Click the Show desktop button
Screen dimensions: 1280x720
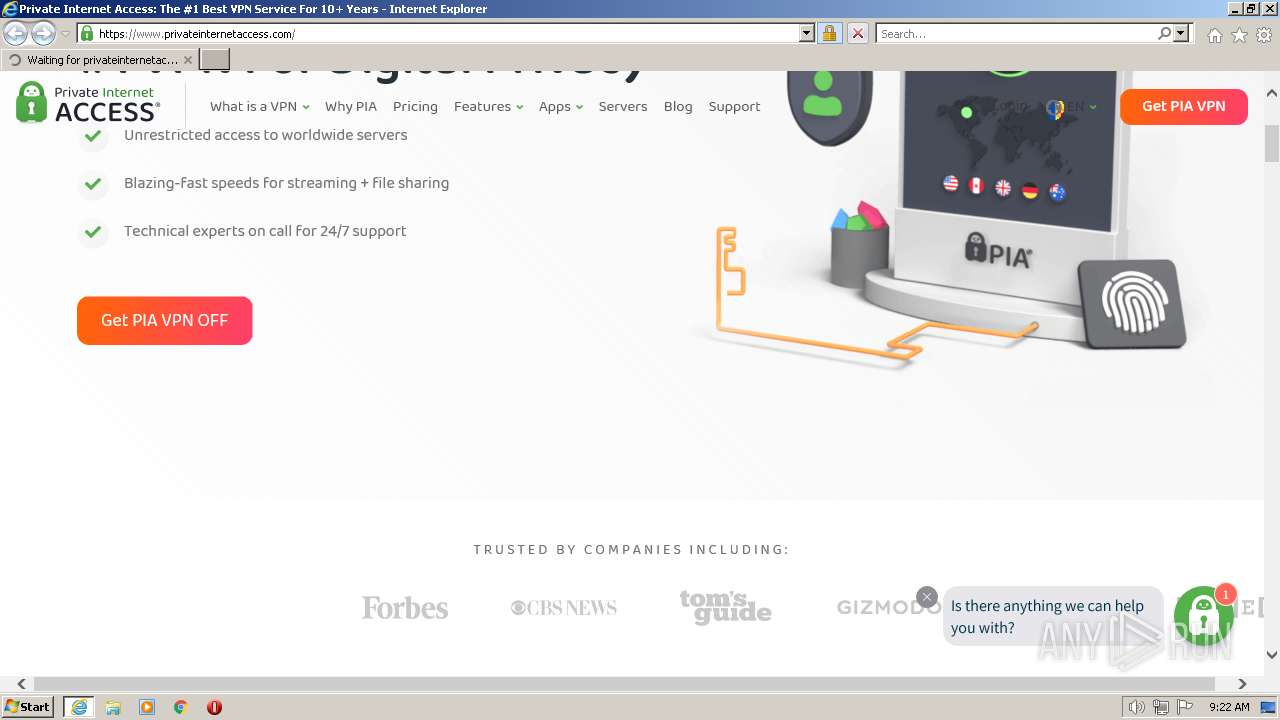click(1270, 707)
